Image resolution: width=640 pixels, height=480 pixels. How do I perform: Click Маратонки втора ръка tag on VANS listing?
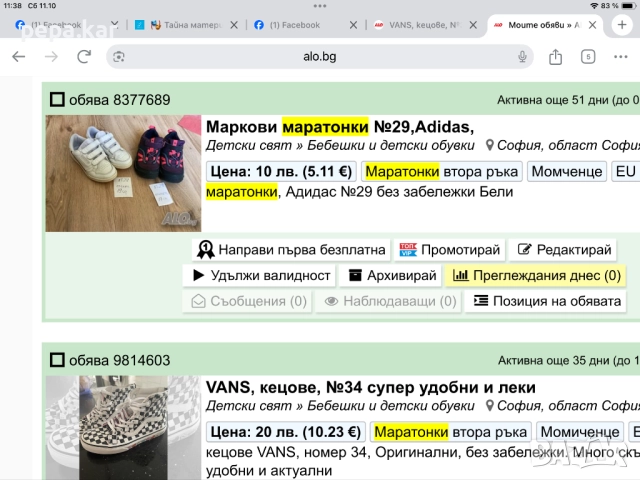pos(451,432)
